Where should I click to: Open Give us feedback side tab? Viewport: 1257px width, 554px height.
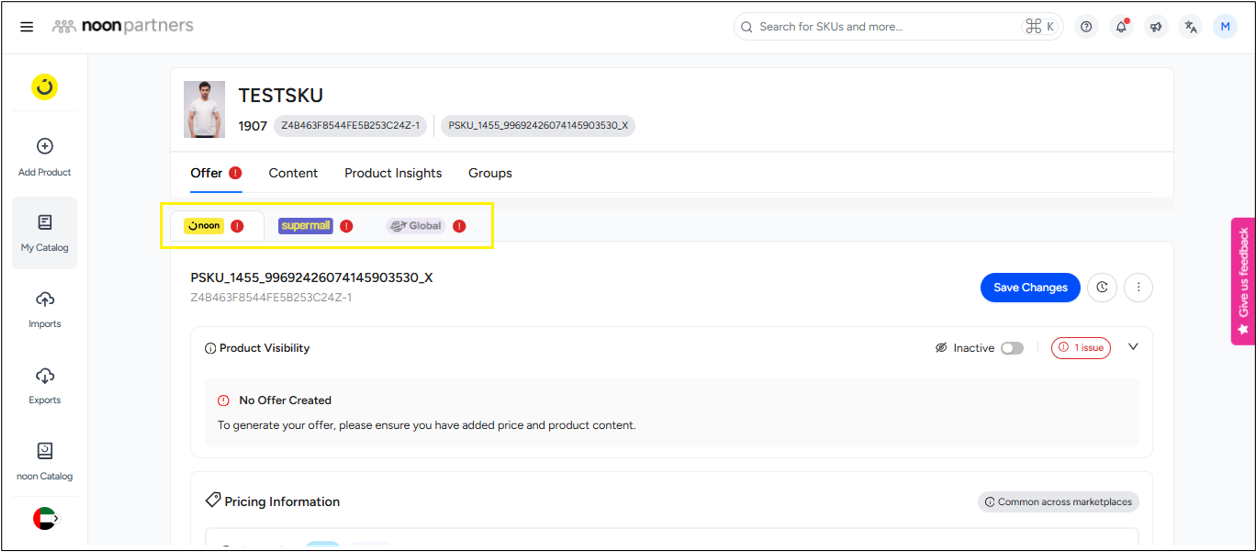(1243, 281)
